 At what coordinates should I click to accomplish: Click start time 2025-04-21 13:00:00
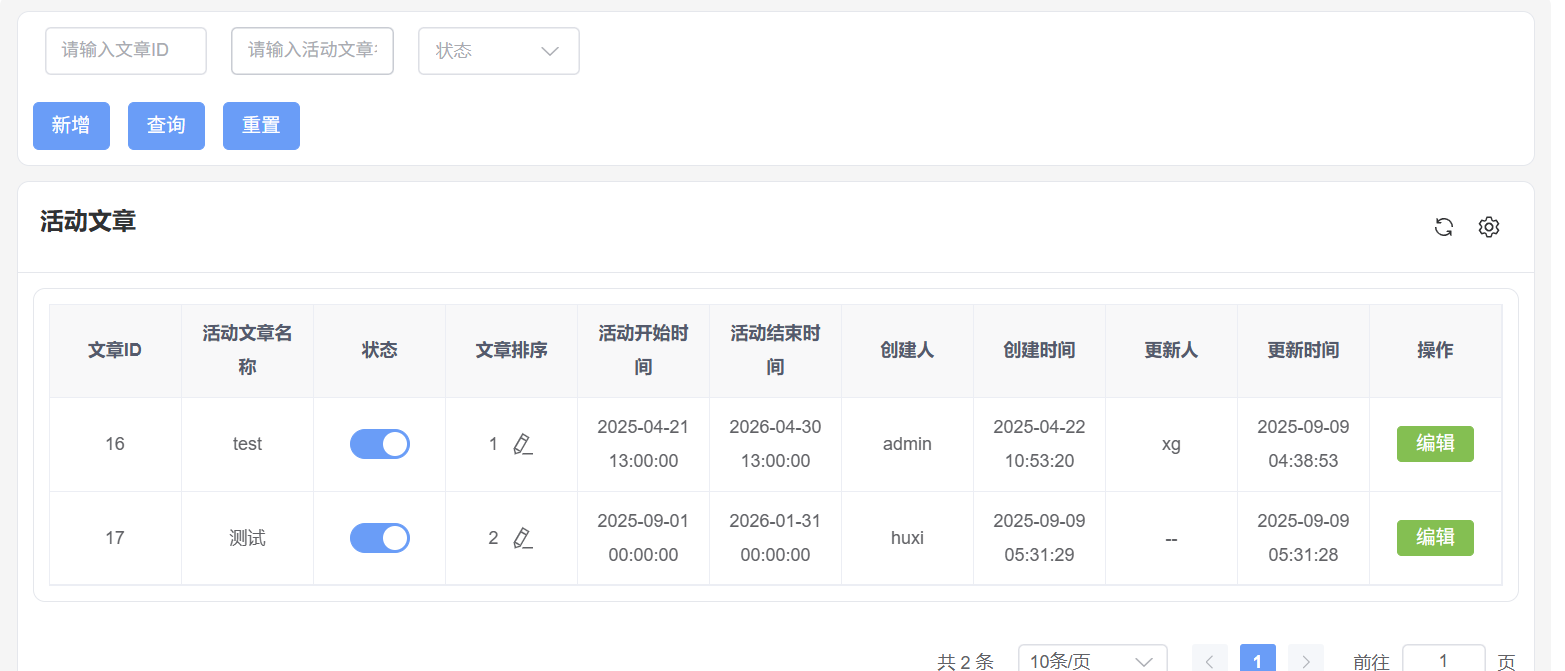tap(643, 444)
